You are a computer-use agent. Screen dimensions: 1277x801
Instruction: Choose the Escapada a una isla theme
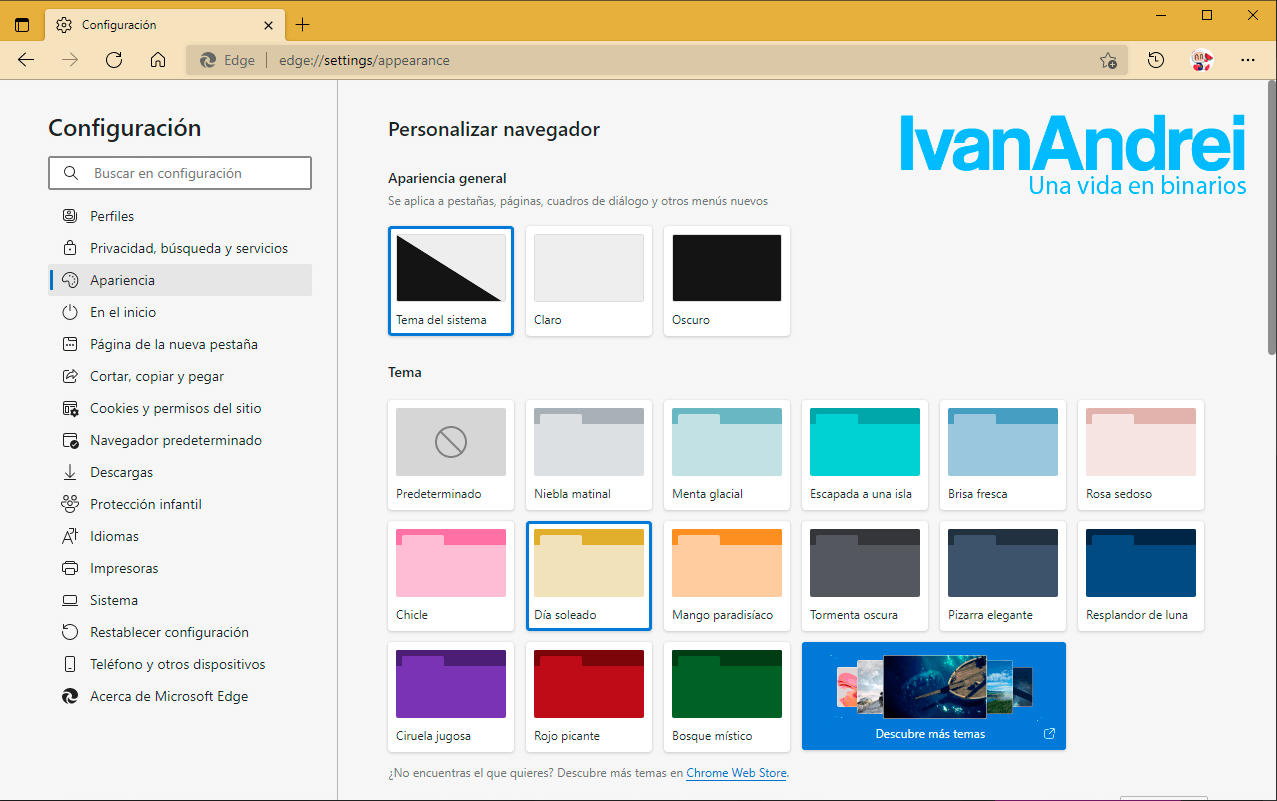tap(865, 455)
